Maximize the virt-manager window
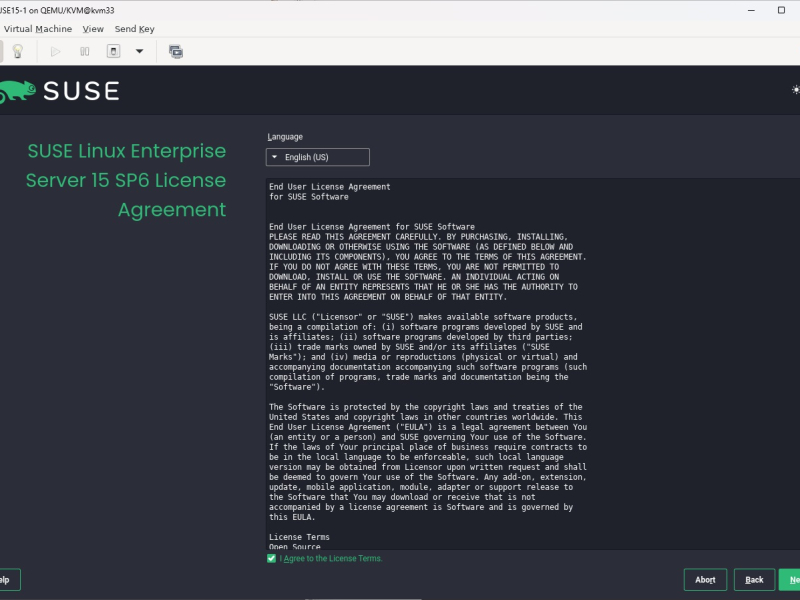Screen dimensions: 800x600 point(781,10)
